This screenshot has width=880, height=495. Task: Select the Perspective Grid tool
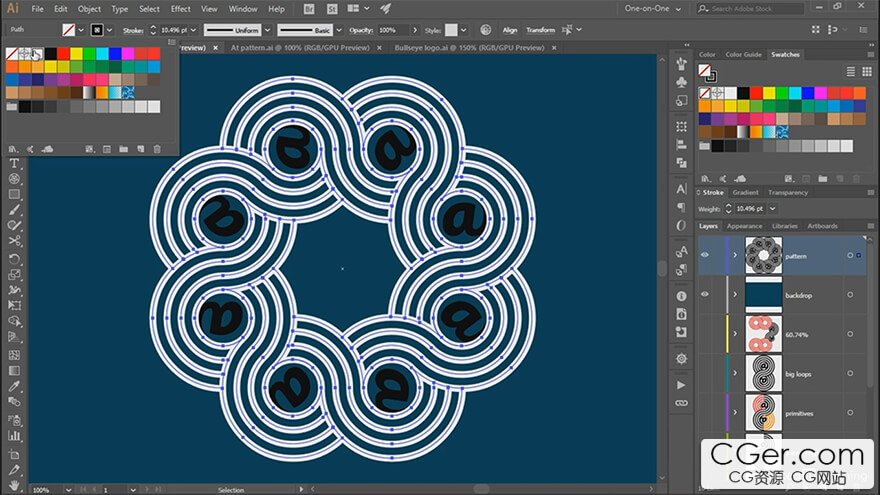tap(15, 337)
